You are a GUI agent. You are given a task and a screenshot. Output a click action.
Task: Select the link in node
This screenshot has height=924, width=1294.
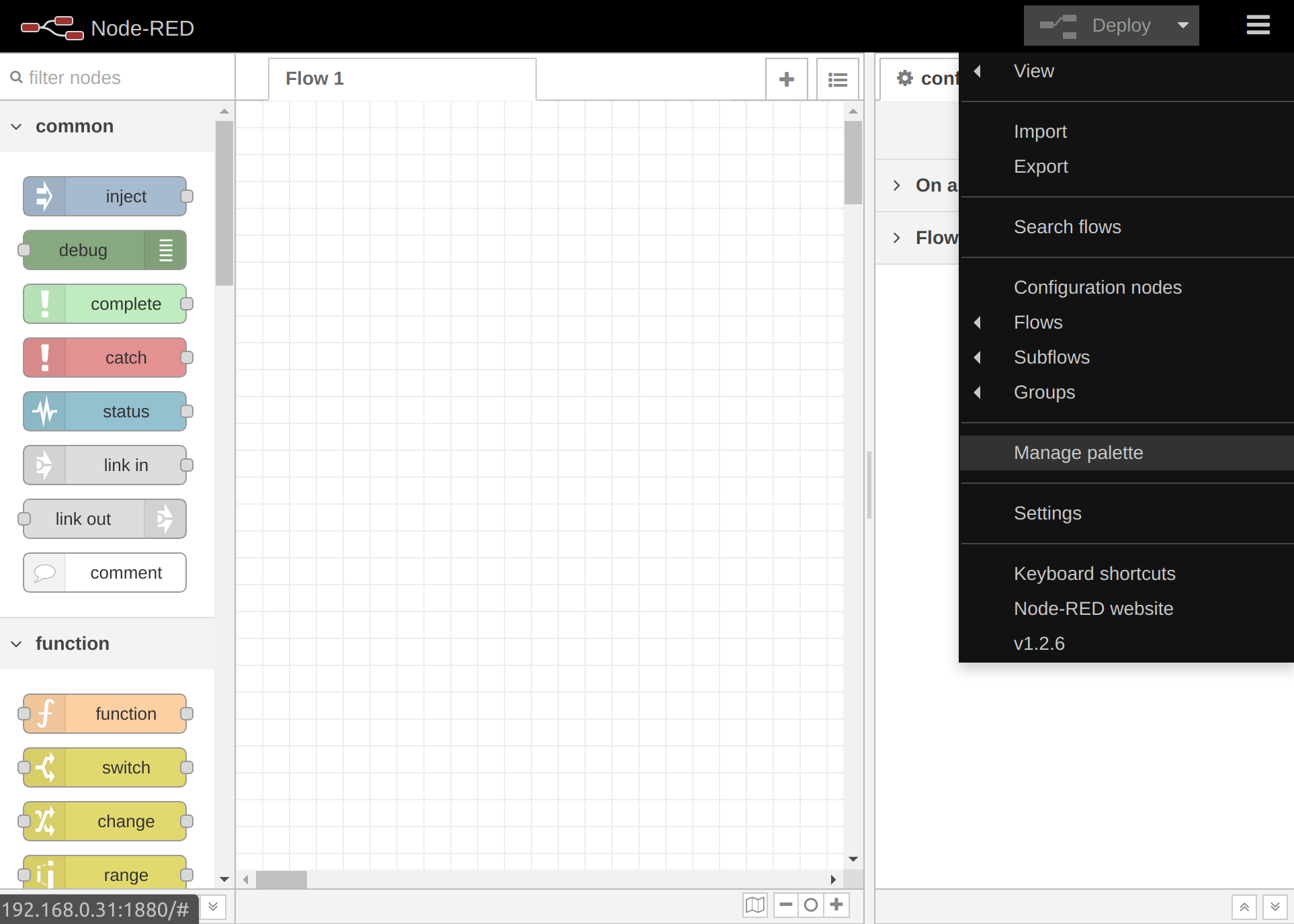point(105,465)
